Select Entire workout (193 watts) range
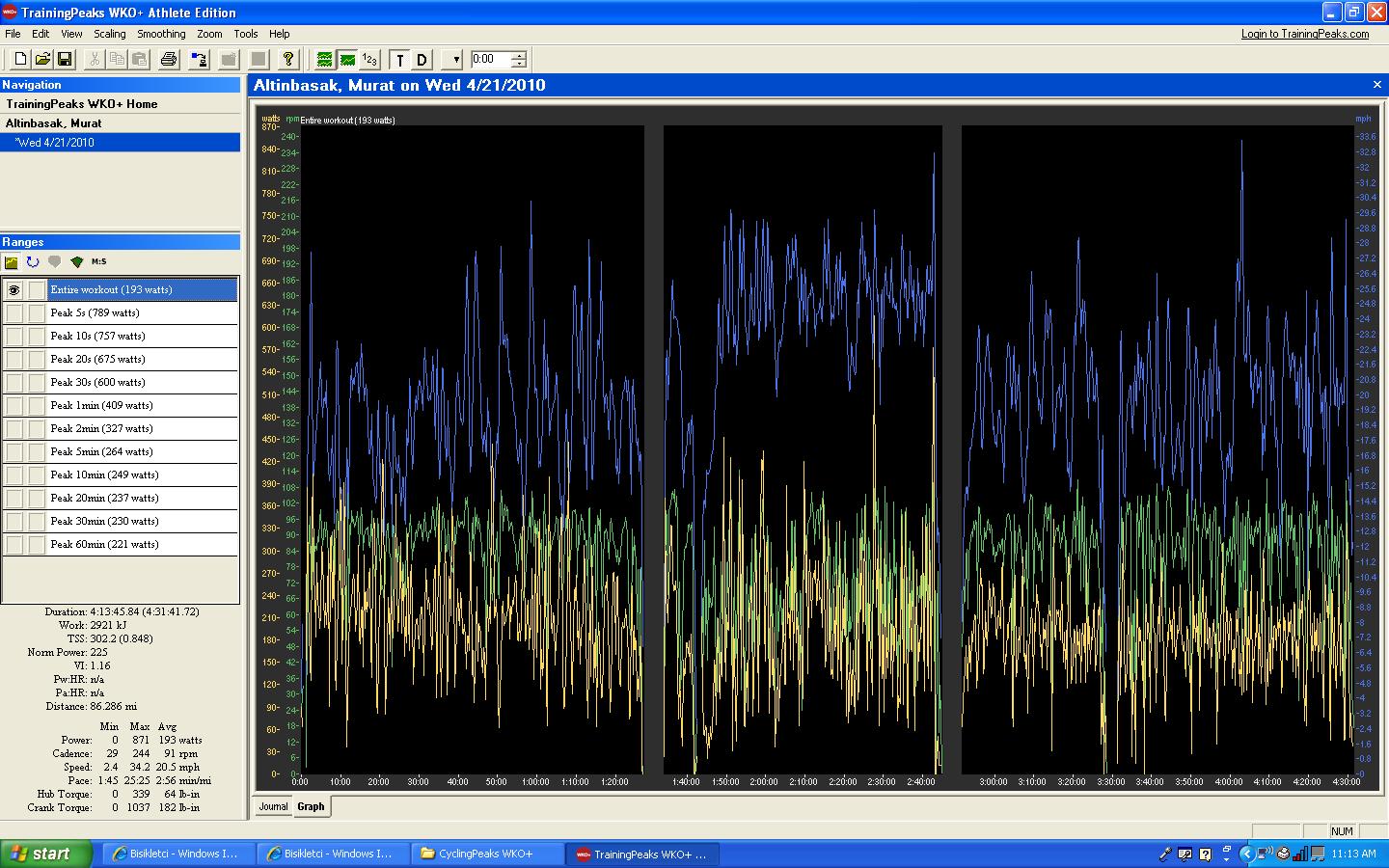The height and width of the screenshot is (868, 1389). click(142, 289)
